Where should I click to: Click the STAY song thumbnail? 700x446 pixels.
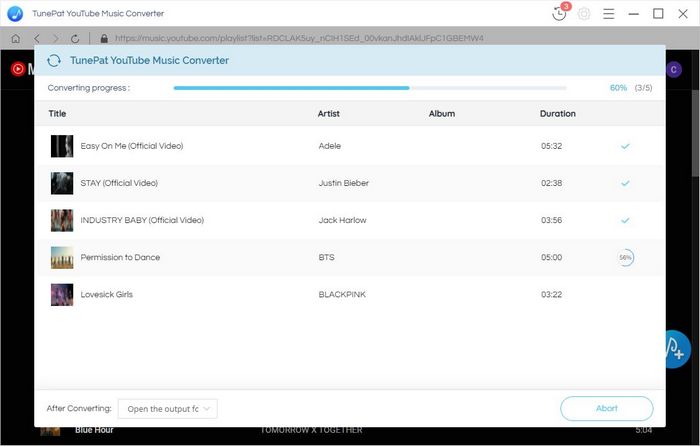[x=62, y=183]
